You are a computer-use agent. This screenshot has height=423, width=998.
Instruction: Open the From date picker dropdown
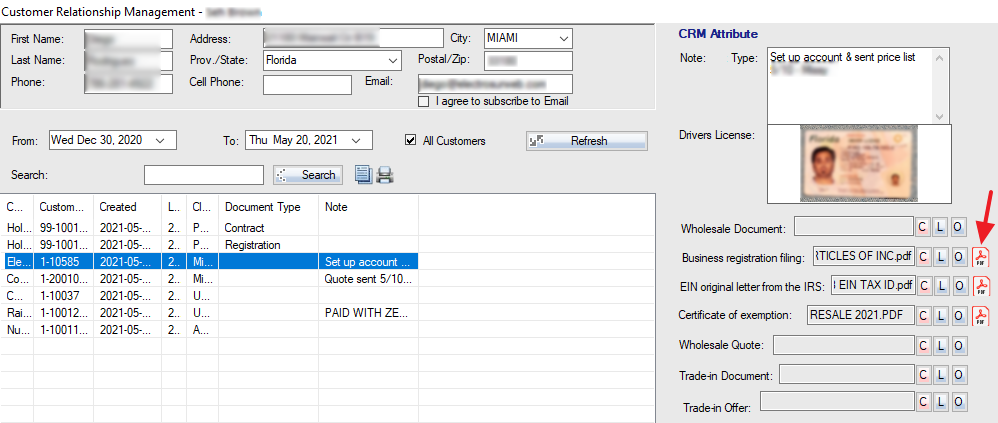160,140
